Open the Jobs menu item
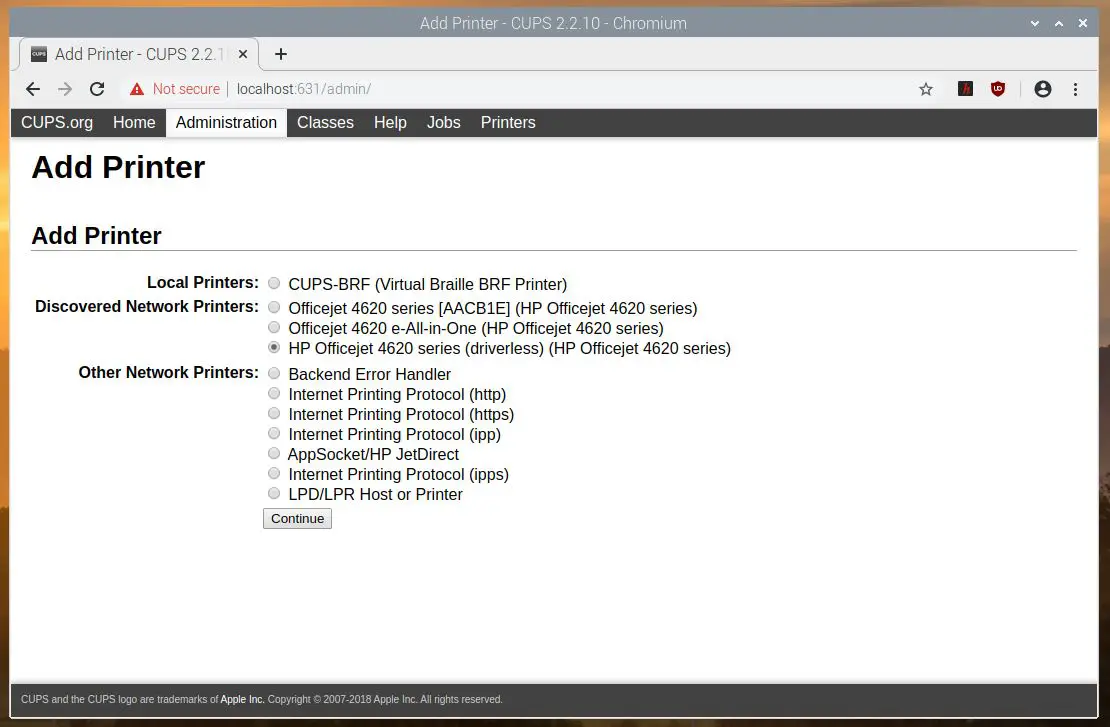 443,122
